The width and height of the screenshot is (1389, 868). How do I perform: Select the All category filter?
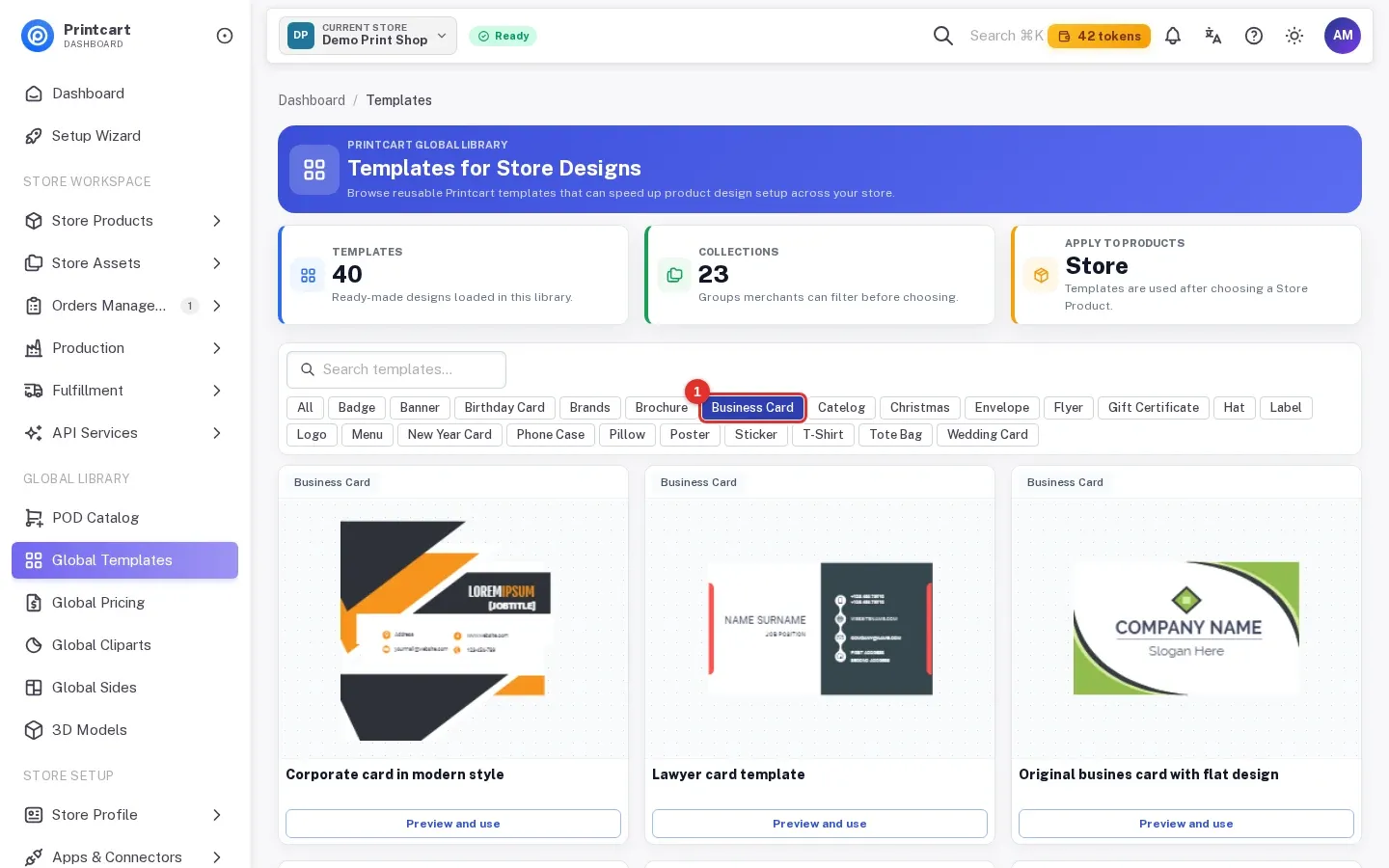pyautogui.click(x=305, y=408)
